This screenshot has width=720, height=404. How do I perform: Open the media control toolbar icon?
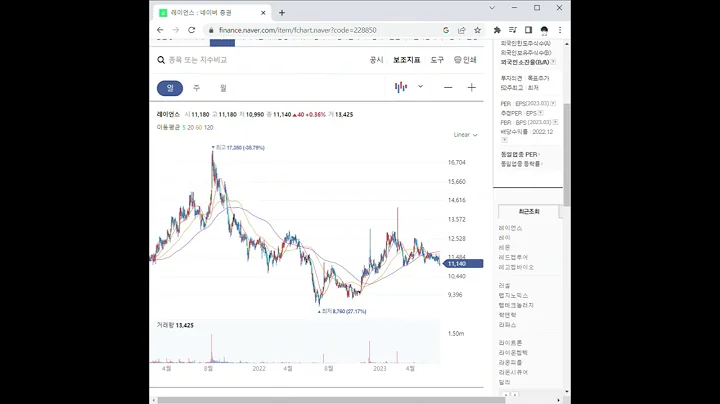pyautogui.click(x=512, y=30)
